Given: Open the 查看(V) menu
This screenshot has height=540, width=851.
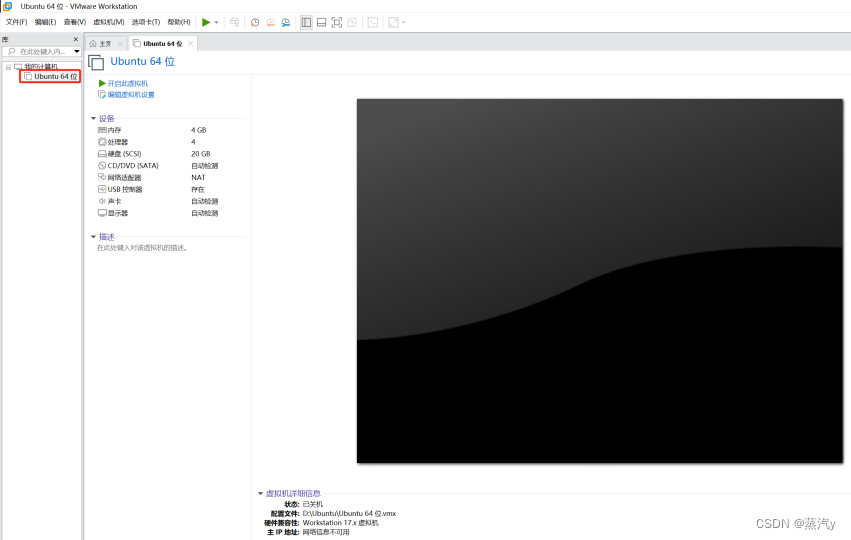Looking at the screenshot, I should [75, 22].
